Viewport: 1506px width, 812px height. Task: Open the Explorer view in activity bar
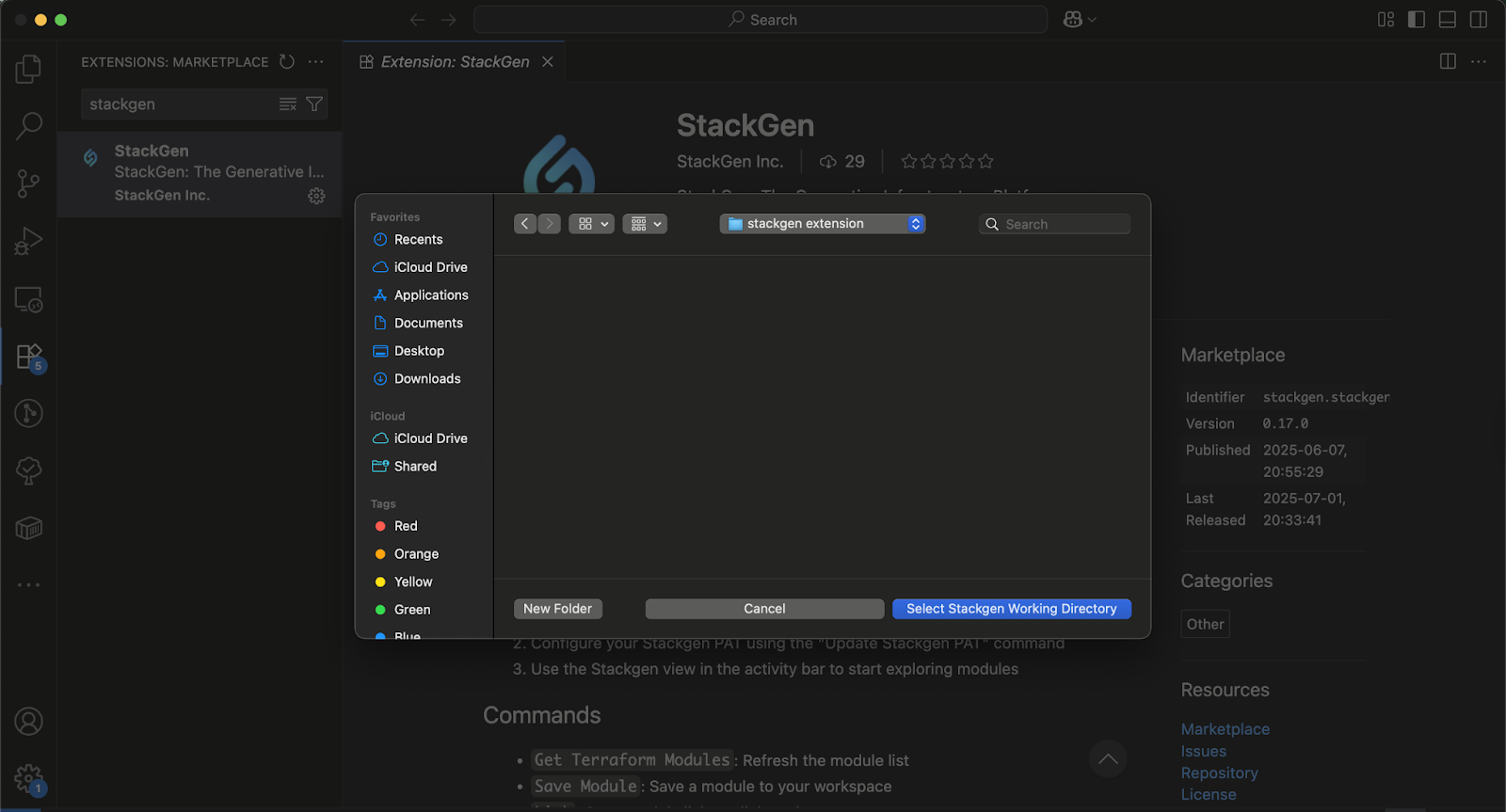[x=28, y=69]
